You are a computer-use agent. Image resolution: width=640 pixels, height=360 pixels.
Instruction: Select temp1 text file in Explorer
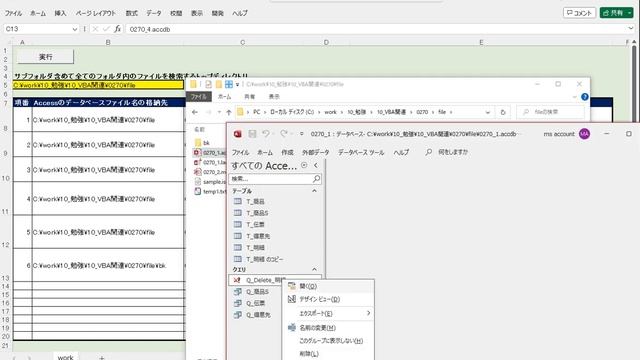210,191
